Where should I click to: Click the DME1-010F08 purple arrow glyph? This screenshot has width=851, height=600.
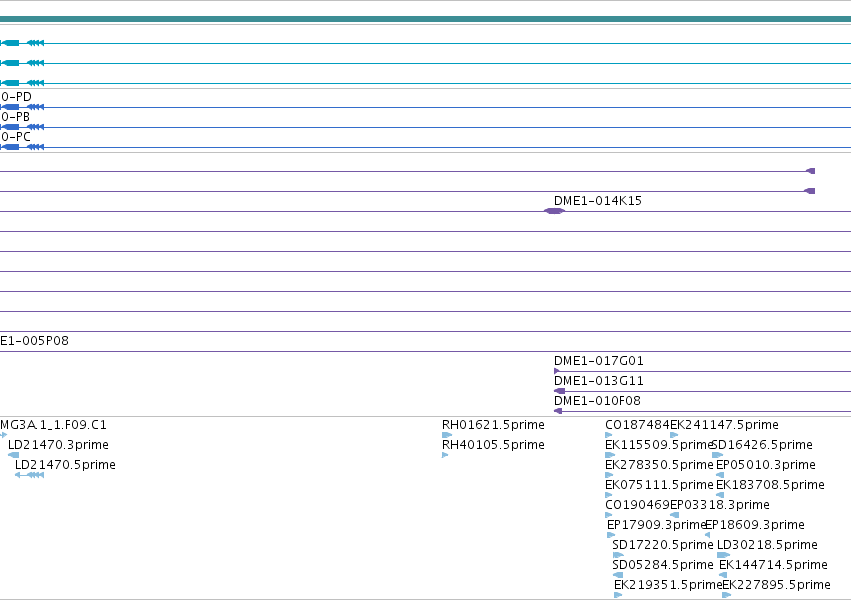pos(557,411)
